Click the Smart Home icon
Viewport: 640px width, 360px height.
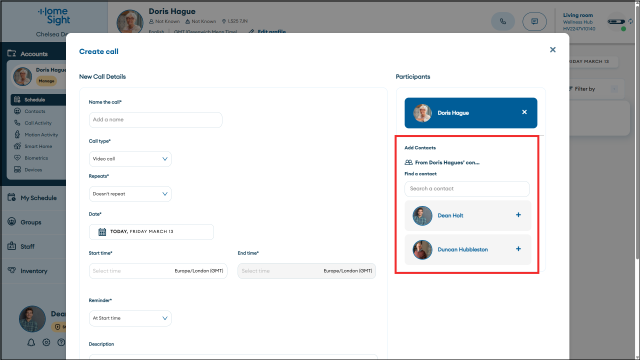[17, 146]
